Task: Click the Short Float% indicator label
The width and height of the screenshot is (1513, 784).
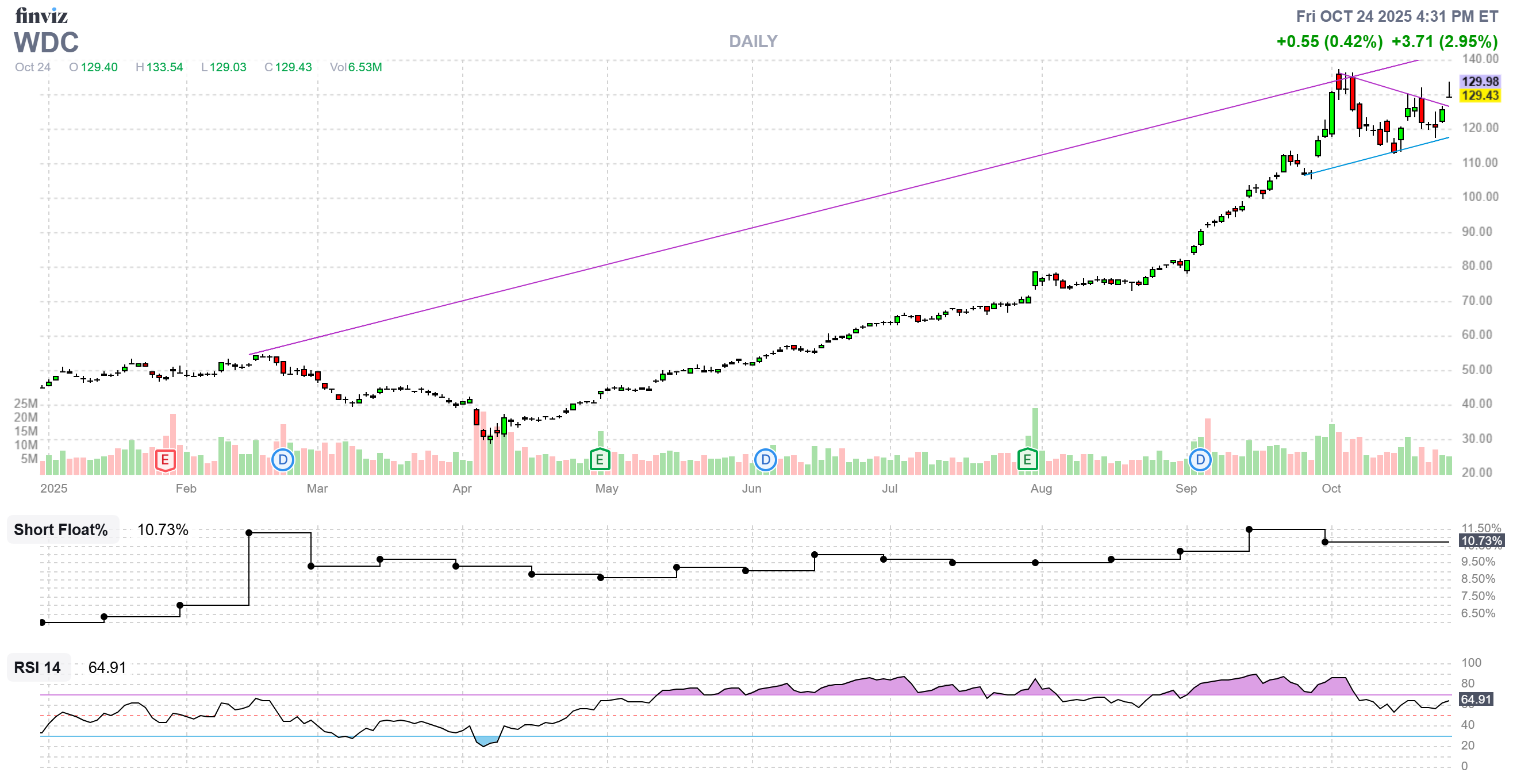Action: coord(61,530)
